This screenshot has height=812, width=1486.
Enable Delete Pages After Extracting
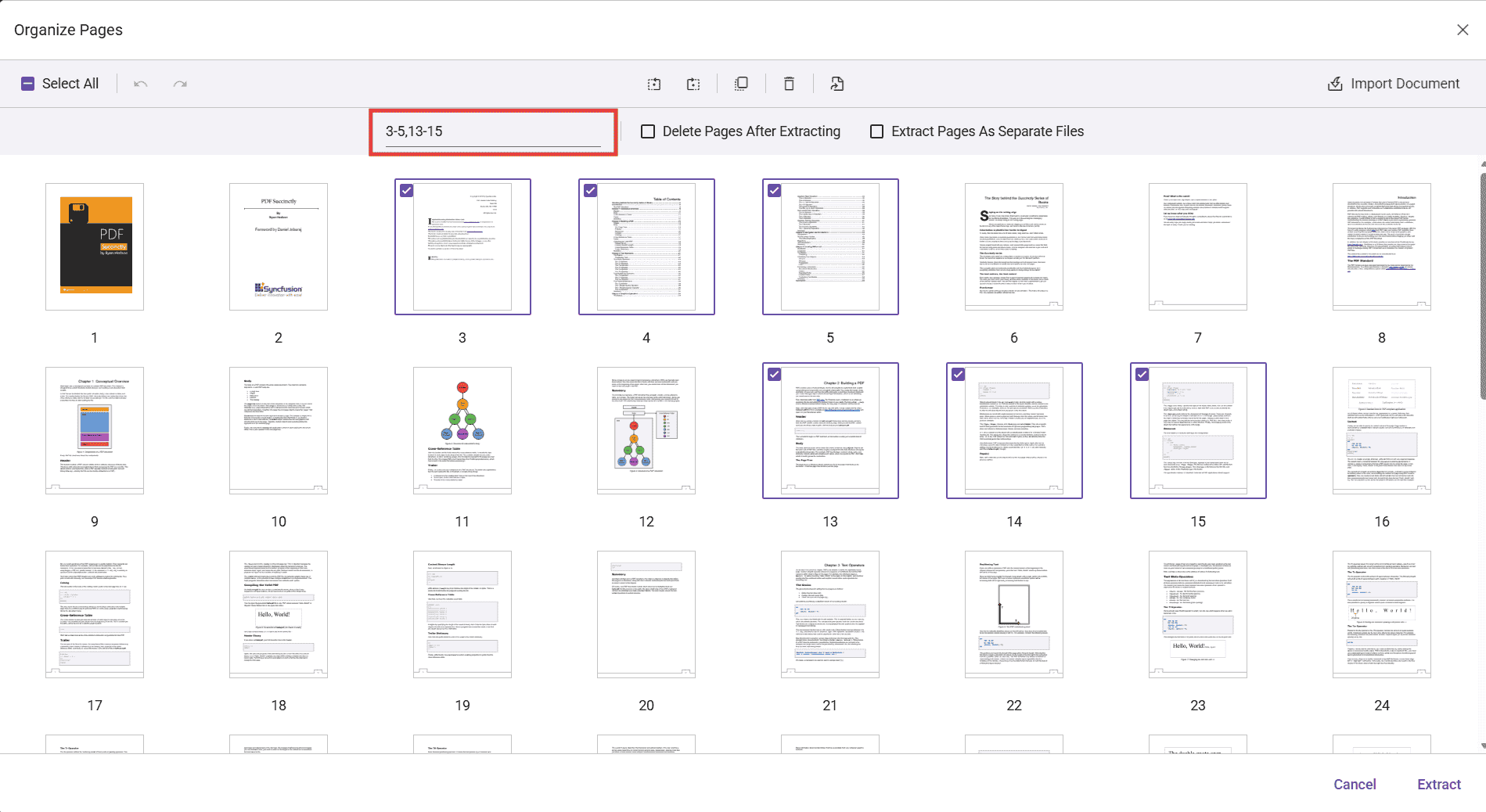coord(647,131)
